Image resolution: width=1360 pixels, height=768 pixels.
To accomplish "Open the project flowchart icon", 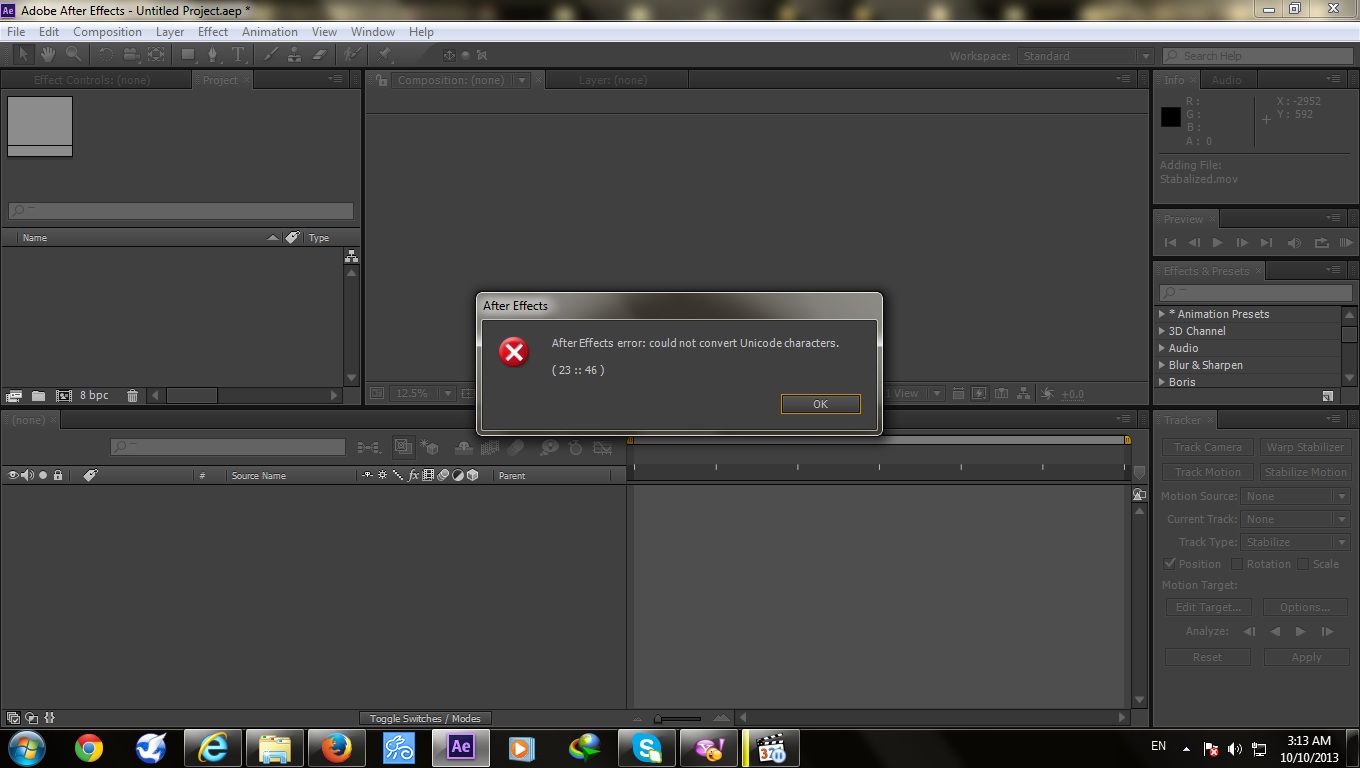I will (351, 257).
